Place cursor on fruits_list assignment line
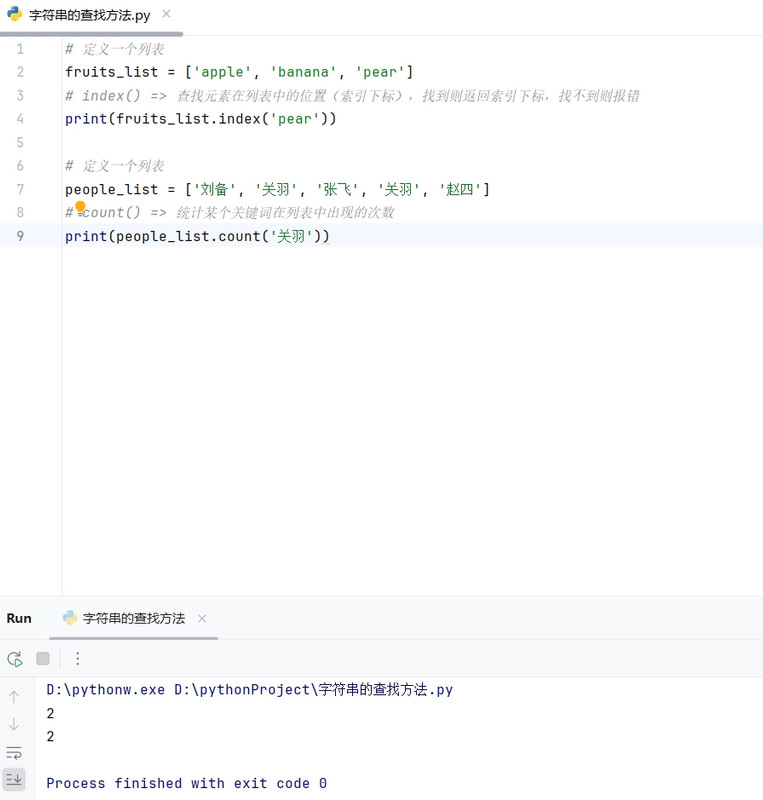This screenshot has width=763, height=800. [239, 72]
